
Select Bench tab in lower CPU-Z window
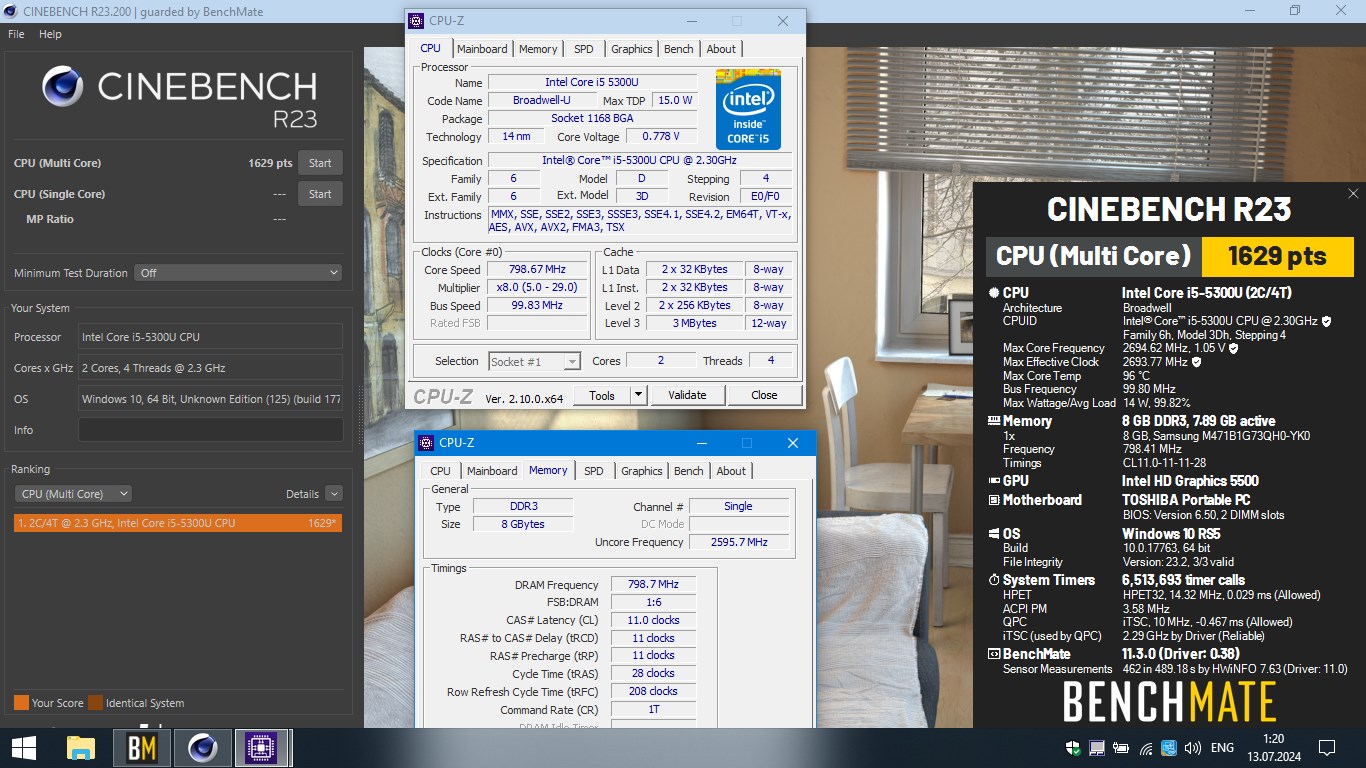689,471
